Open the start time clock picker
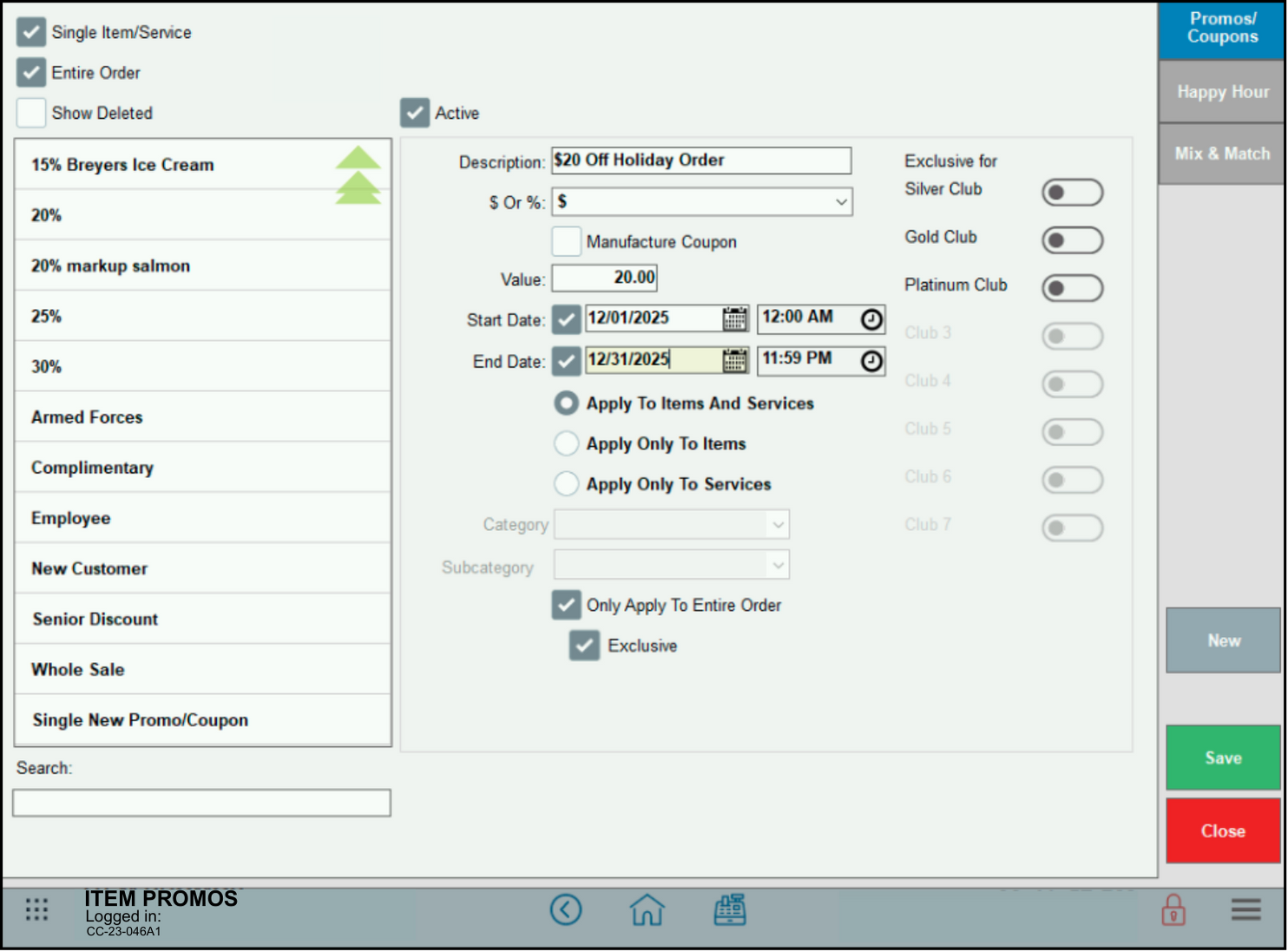 point(871,319)
